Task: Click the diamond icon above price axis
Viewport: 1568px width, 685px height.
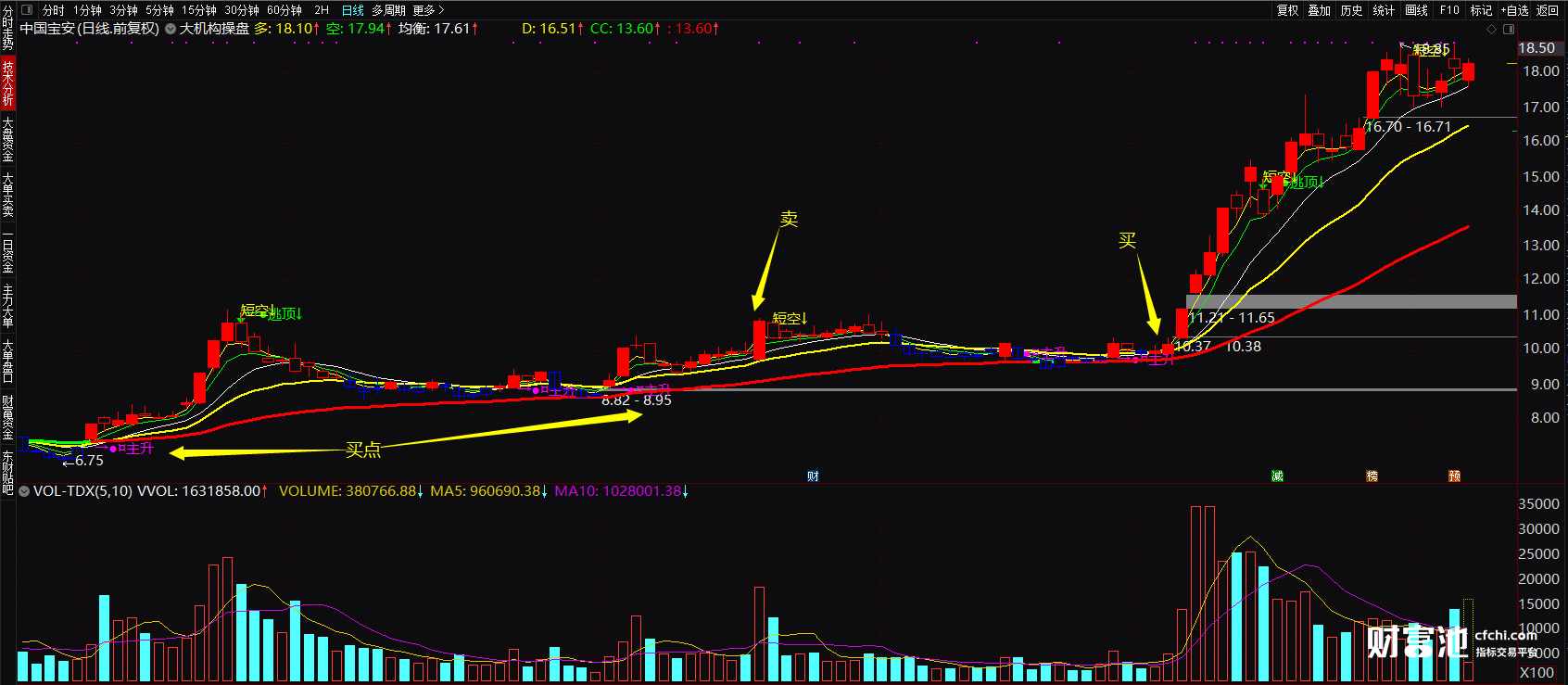Action: tap(1491, 29)
